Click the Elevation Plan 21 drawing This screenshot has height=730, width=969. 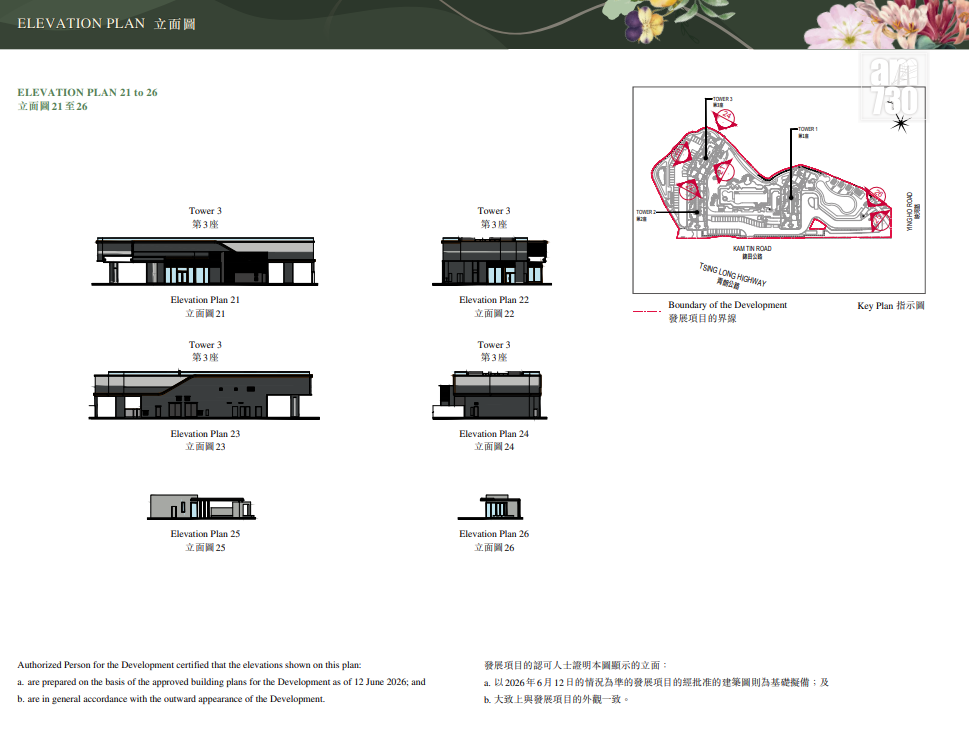(x=205, y=260)
